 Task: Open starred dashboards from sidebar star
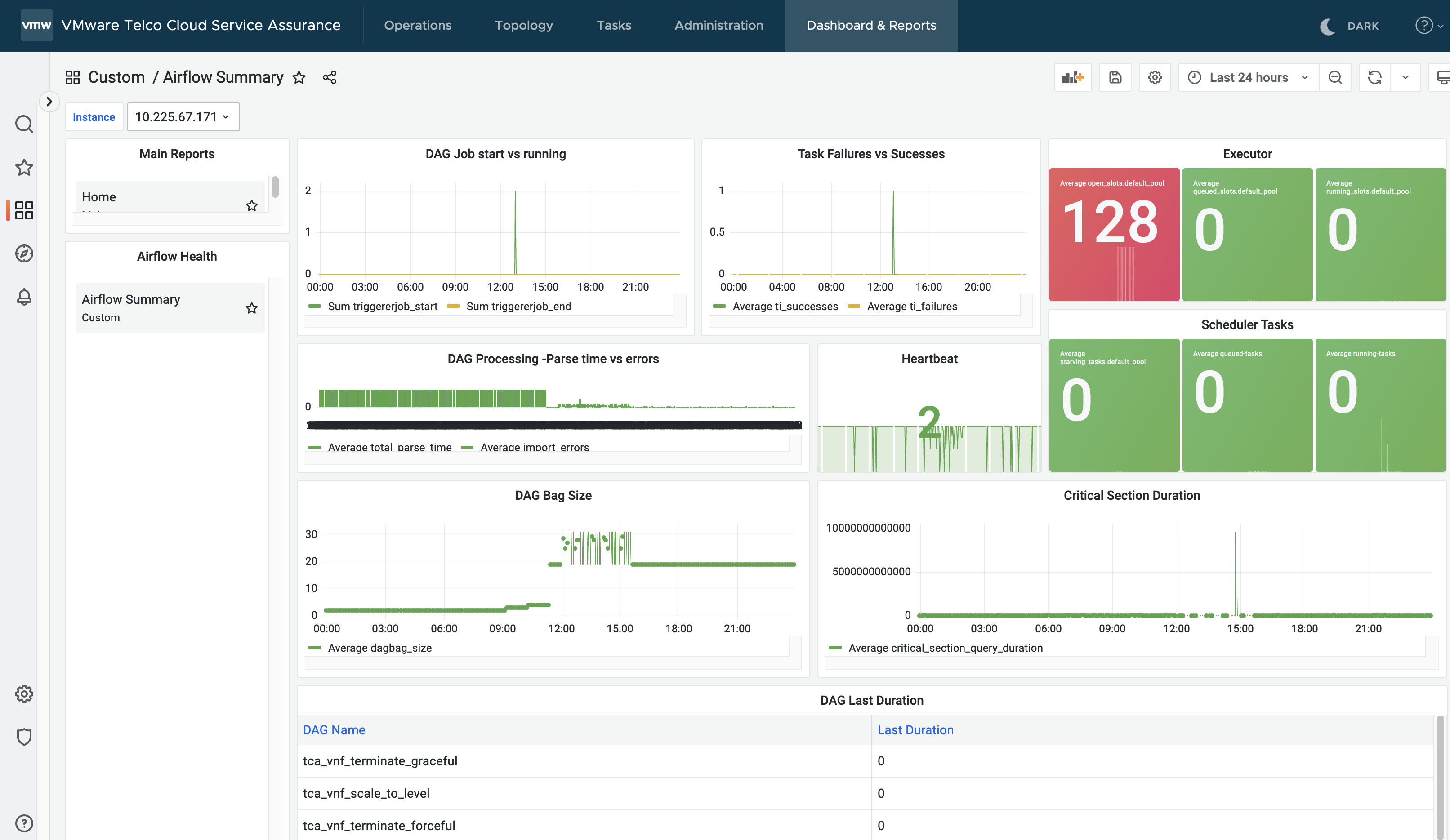pos(23,168)
